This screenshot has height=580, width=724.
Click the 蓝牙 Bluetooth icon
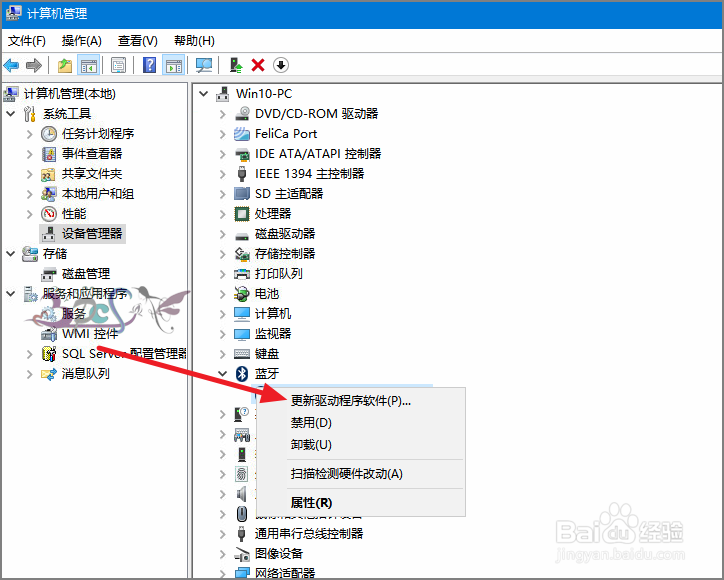pyautogui.click(x=242, y=374)
